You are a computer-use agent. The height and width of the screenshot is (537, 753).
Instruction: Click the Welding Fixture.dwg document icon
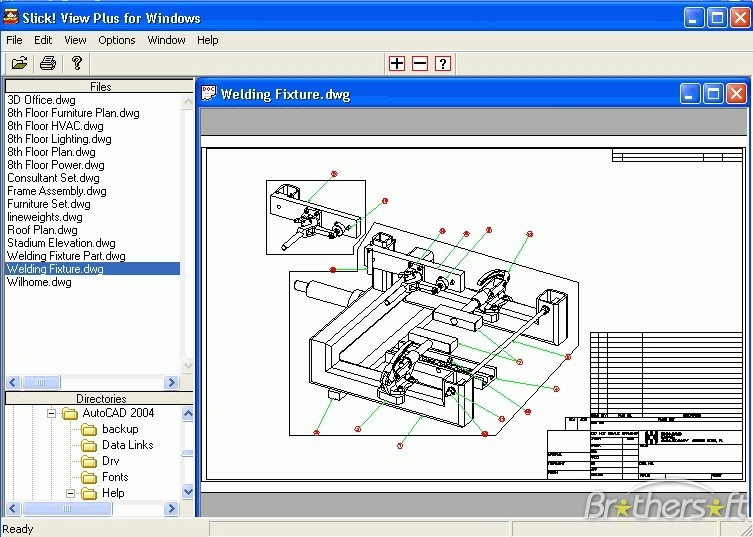[208, 93]
